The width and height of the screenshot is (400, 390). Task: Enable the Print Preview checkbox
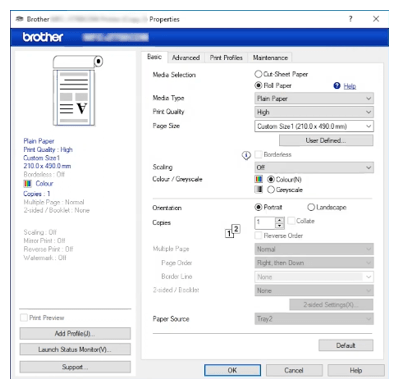(24, 318)
